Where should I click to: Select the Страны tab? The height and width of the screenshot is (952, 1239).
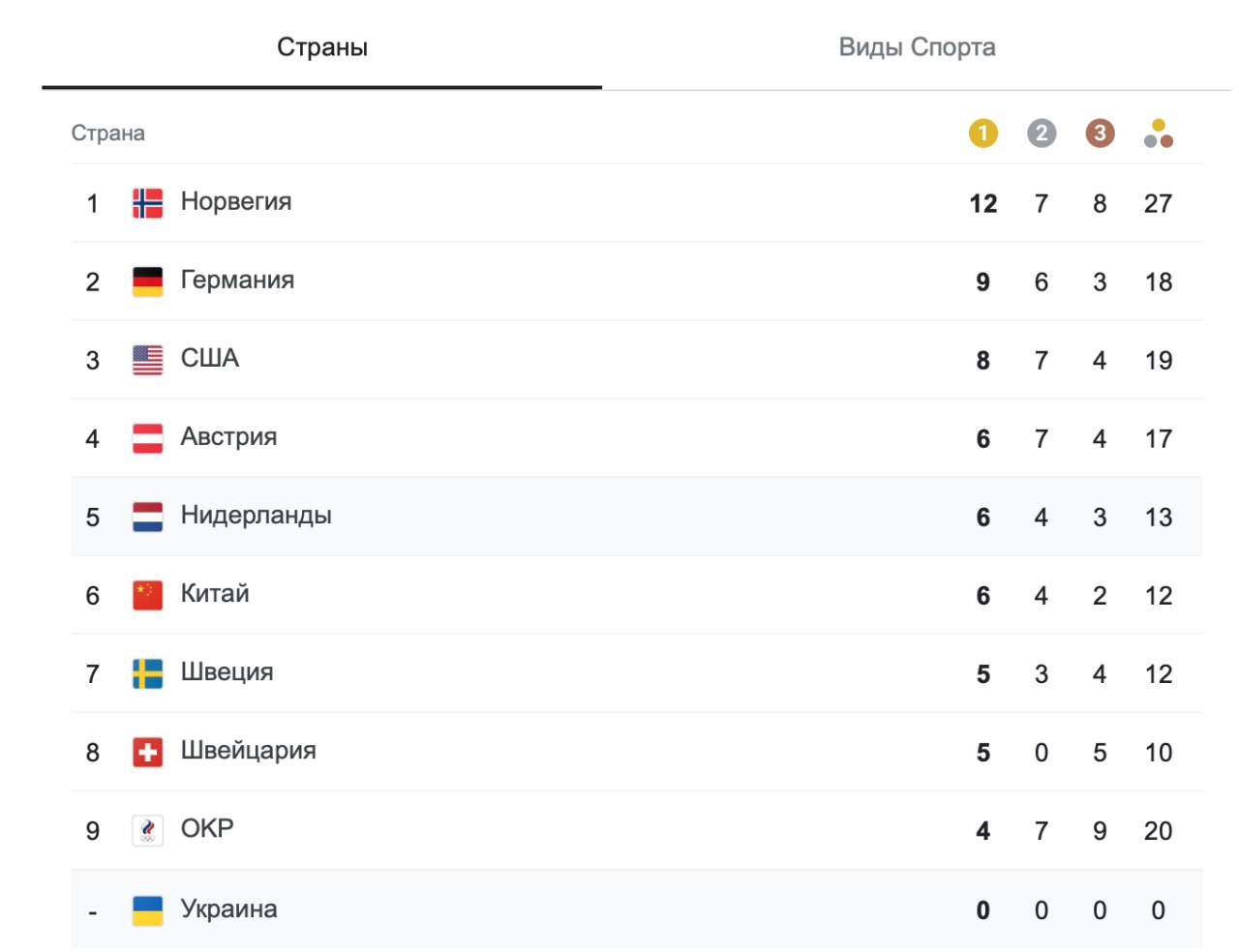[322, 47]
